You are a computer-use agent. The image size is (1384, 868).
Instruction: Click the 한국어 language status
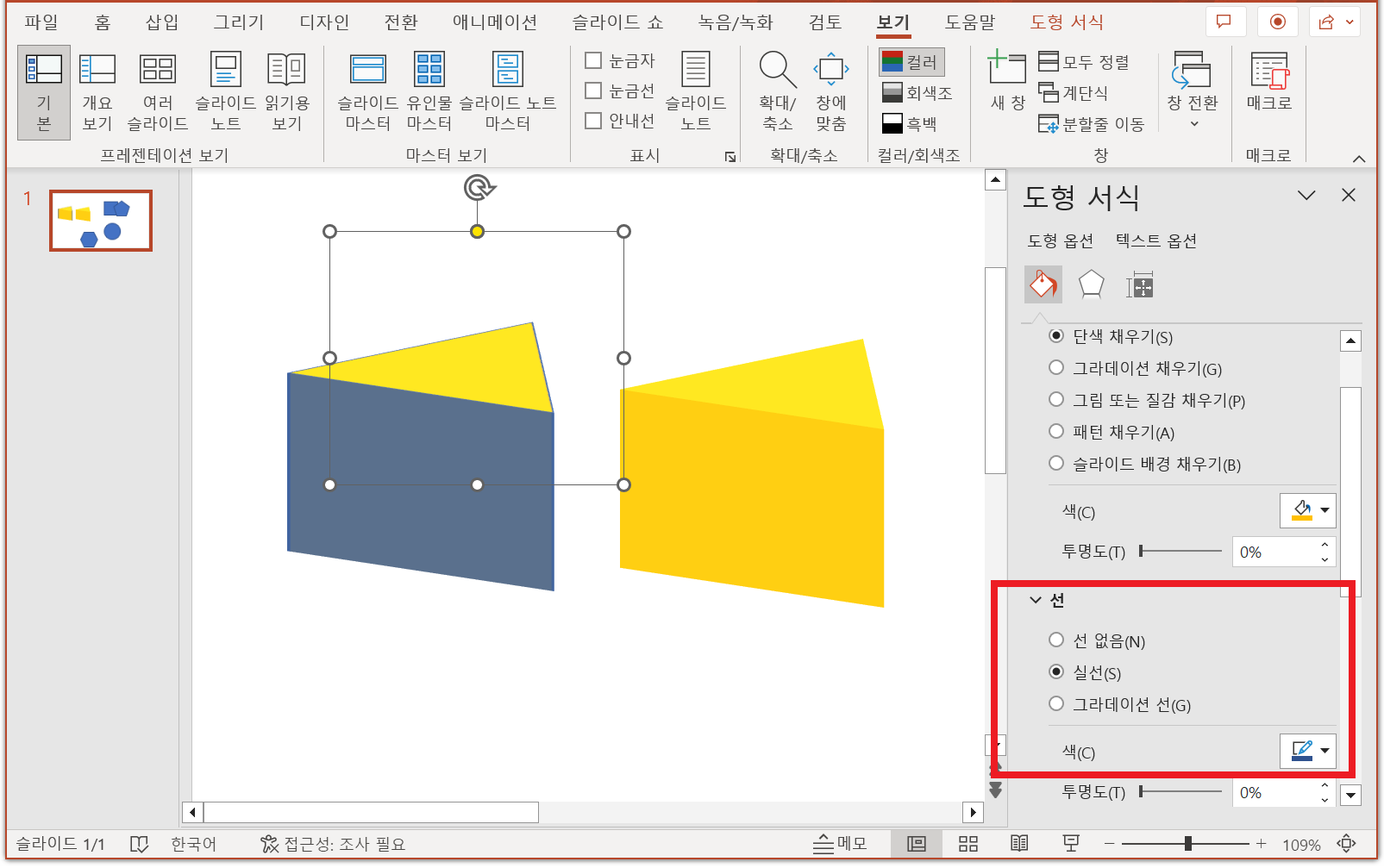pos(194,844)
